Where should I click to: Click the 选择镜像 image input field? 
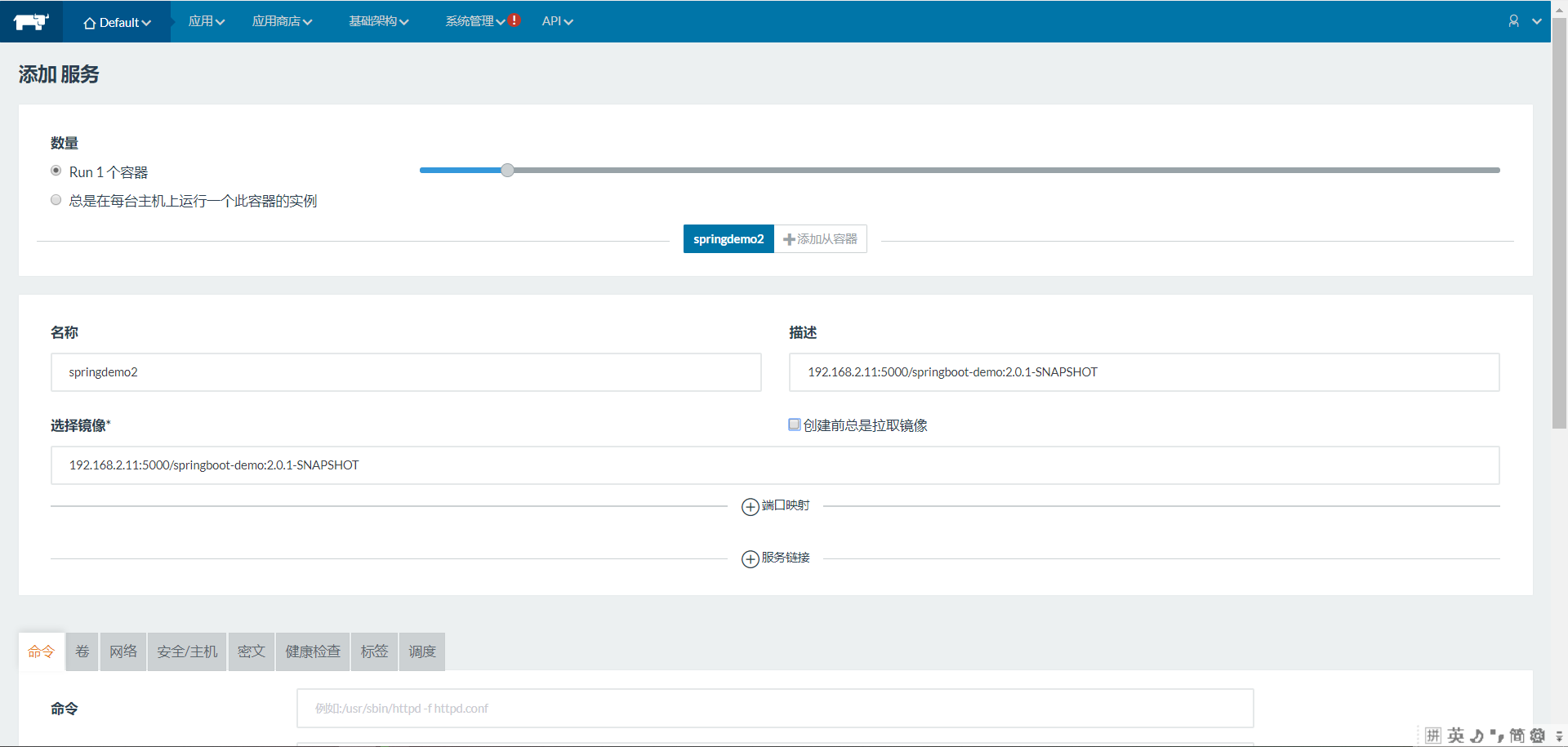[775, 465]
